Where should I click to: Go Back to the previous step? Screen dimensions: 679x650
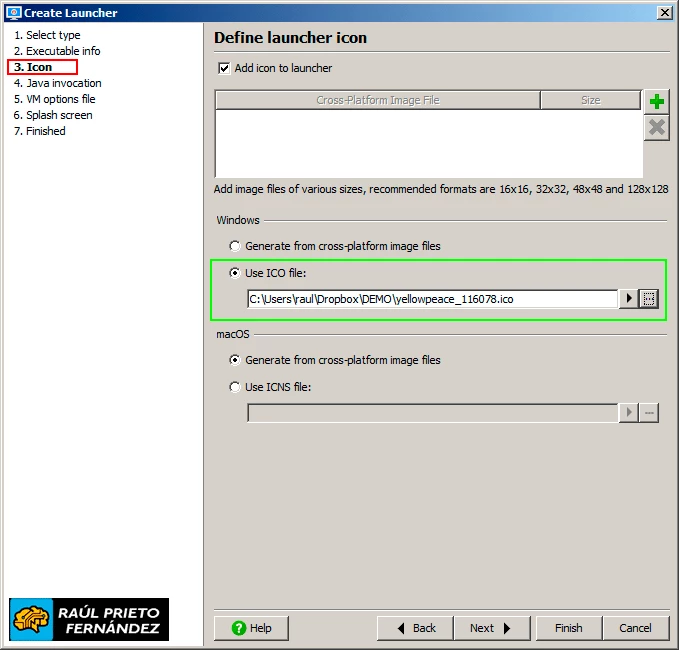415,628
